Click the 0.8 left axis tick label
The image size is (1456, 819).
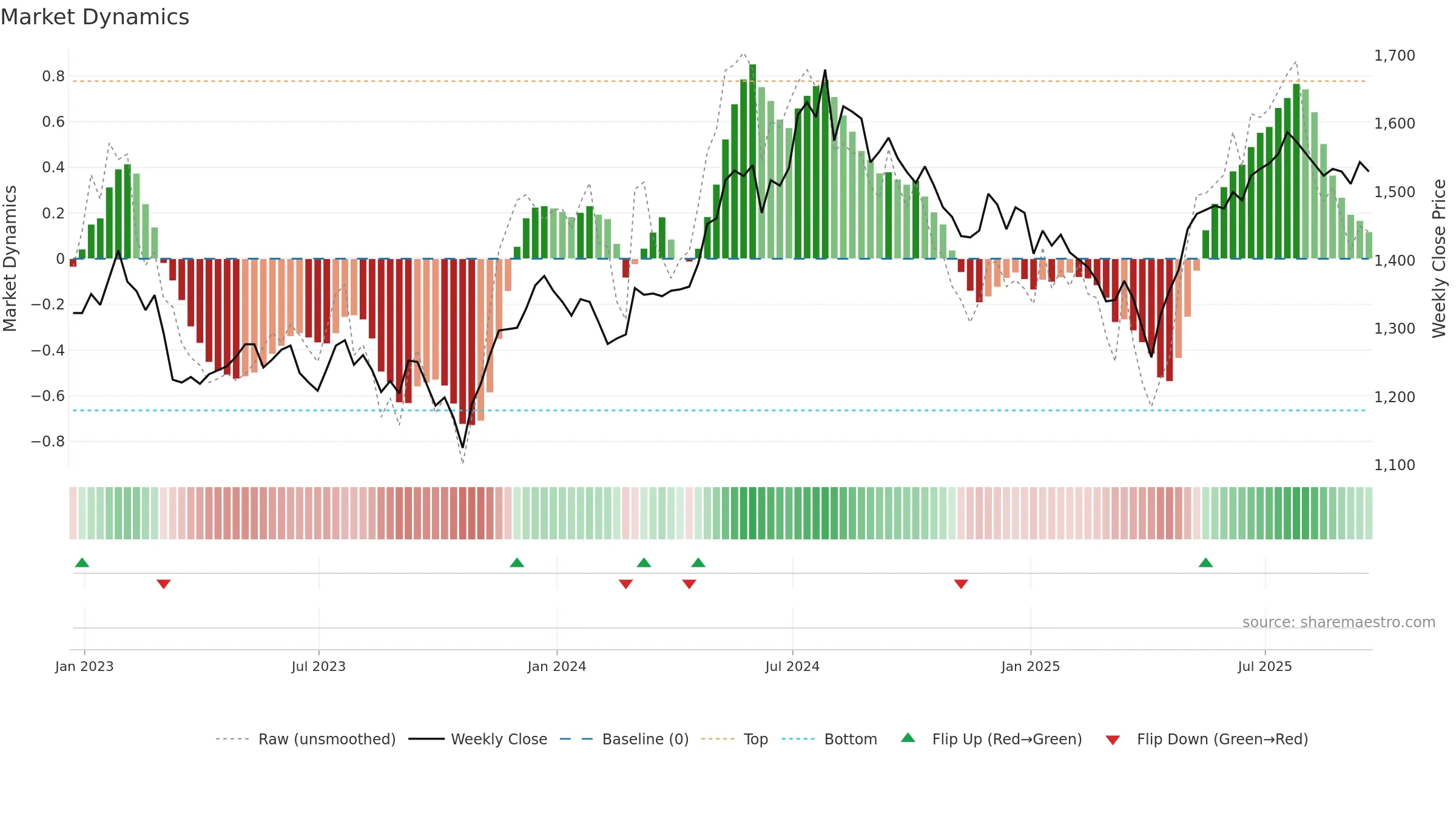pos(53,76)
